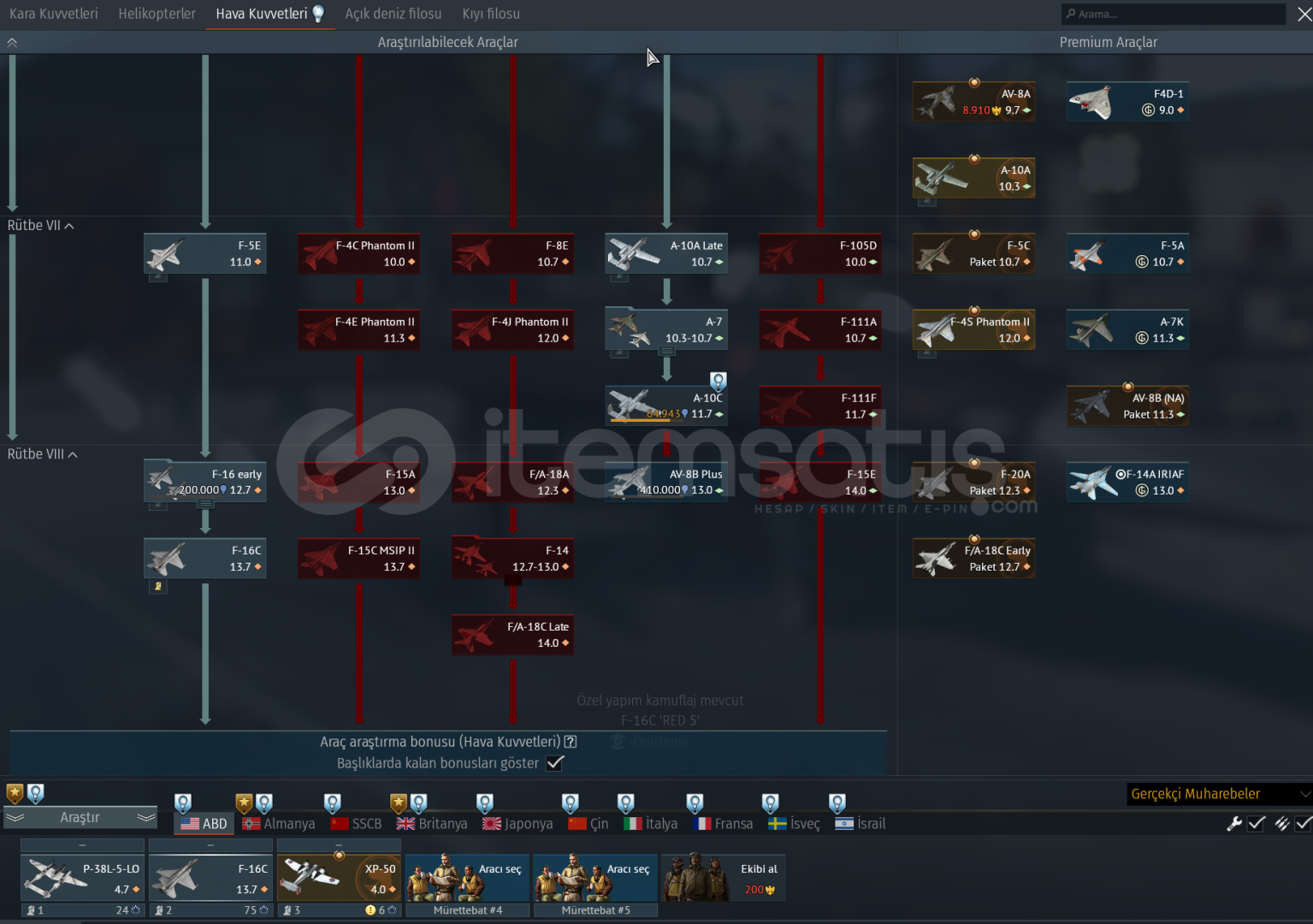The image size is (1313, 924).
Task: Select the ABD nation tab
Action: [x=204, y=823]
